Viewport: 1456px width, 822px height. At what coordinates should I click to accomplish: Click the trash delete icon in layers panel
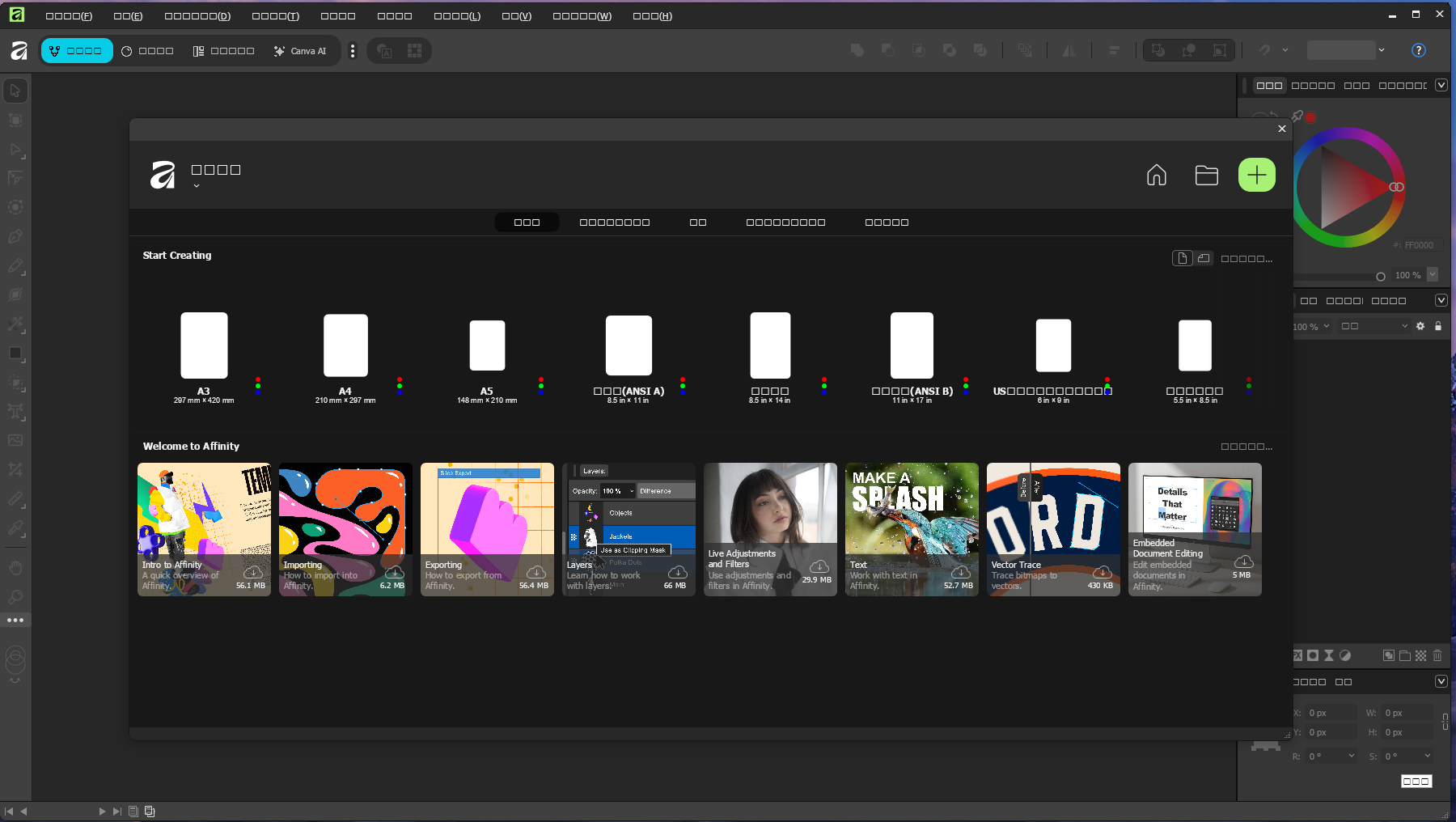tap(1437, 655)
